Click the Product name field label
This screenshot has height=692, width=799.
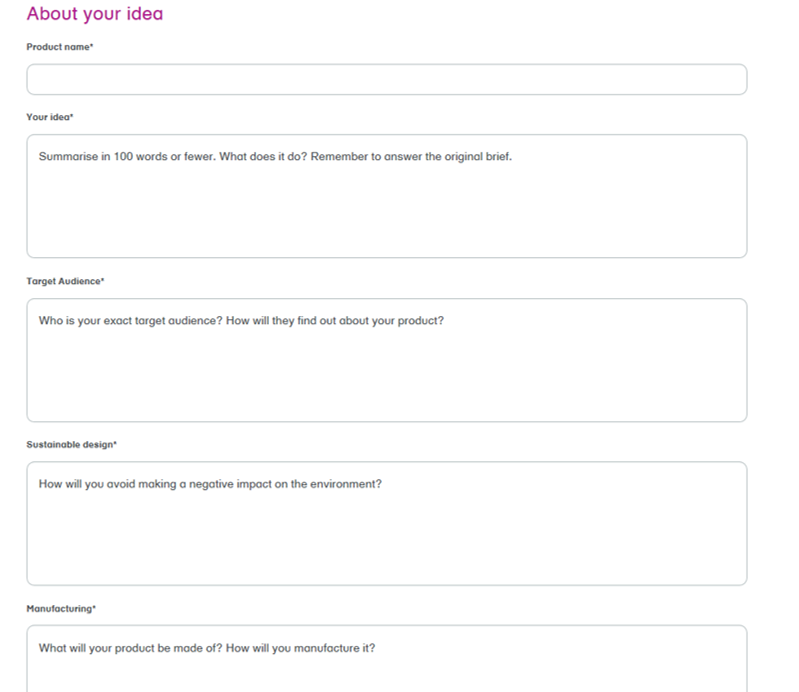pyautogui.click(x=57, y=47)
